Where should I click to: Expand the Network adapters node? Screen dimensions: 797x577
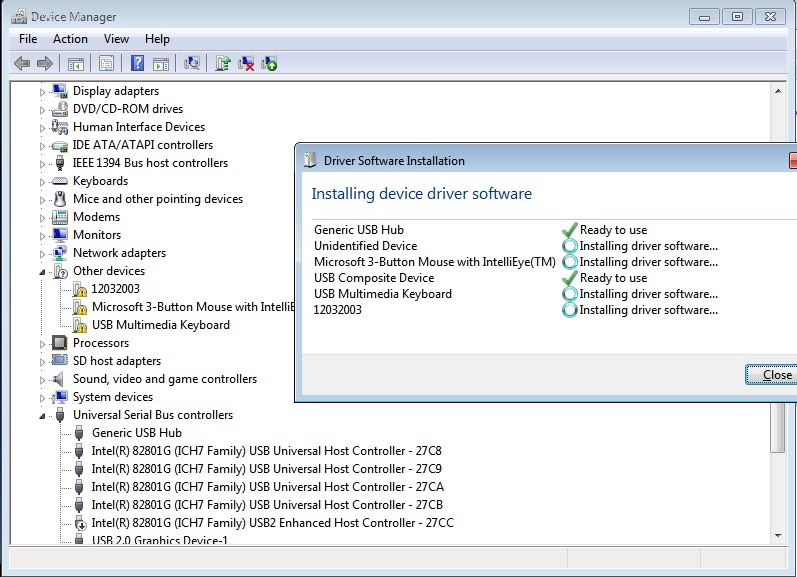point(43,253)
